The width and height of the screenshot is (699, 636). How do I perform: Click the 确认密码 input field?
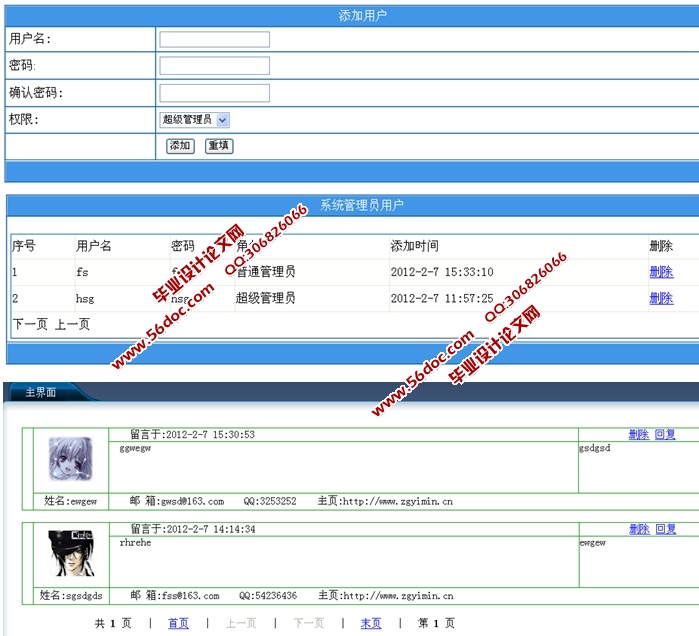tap(214, 93)
